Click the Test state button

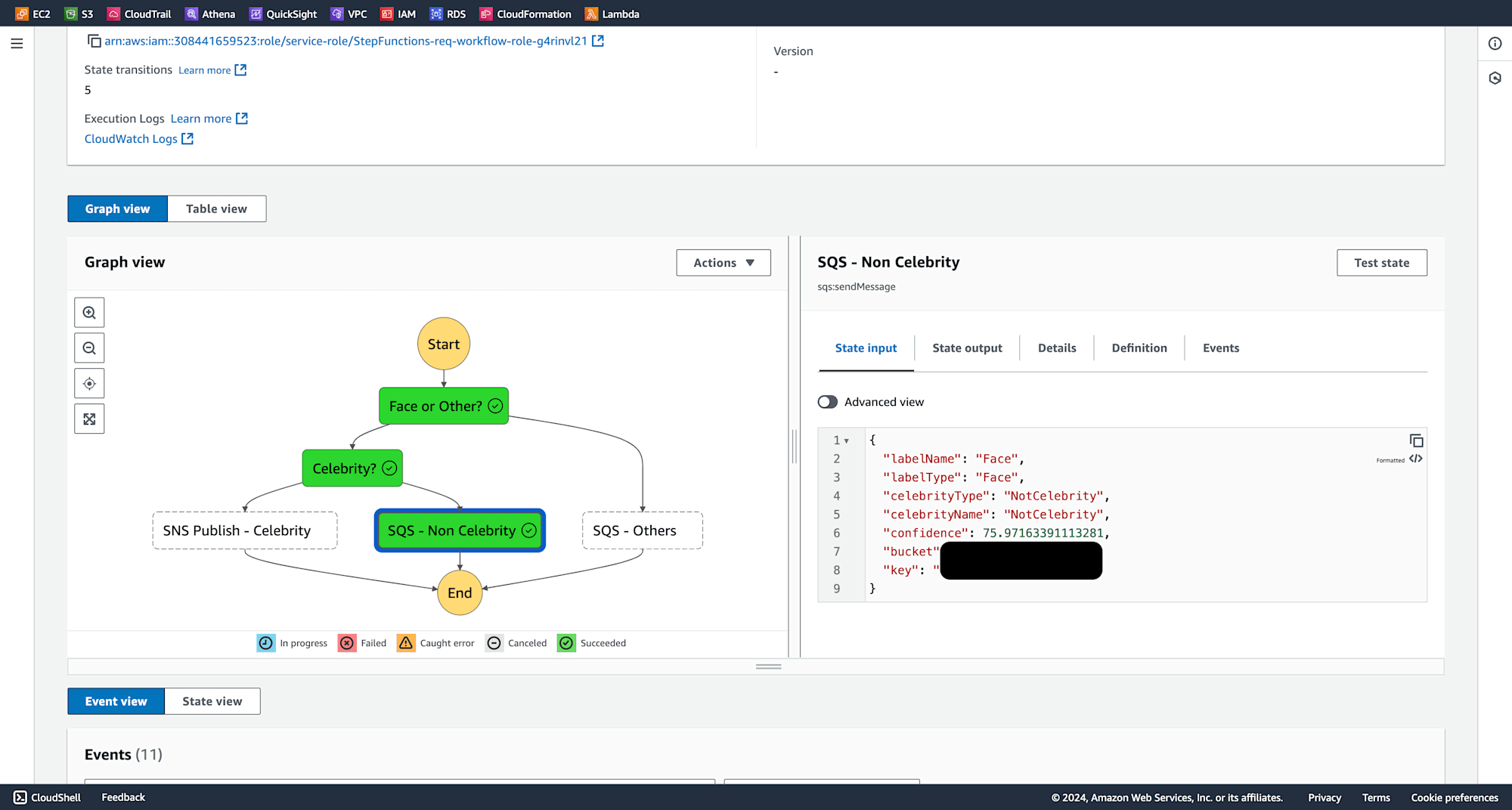point(1381,263)
